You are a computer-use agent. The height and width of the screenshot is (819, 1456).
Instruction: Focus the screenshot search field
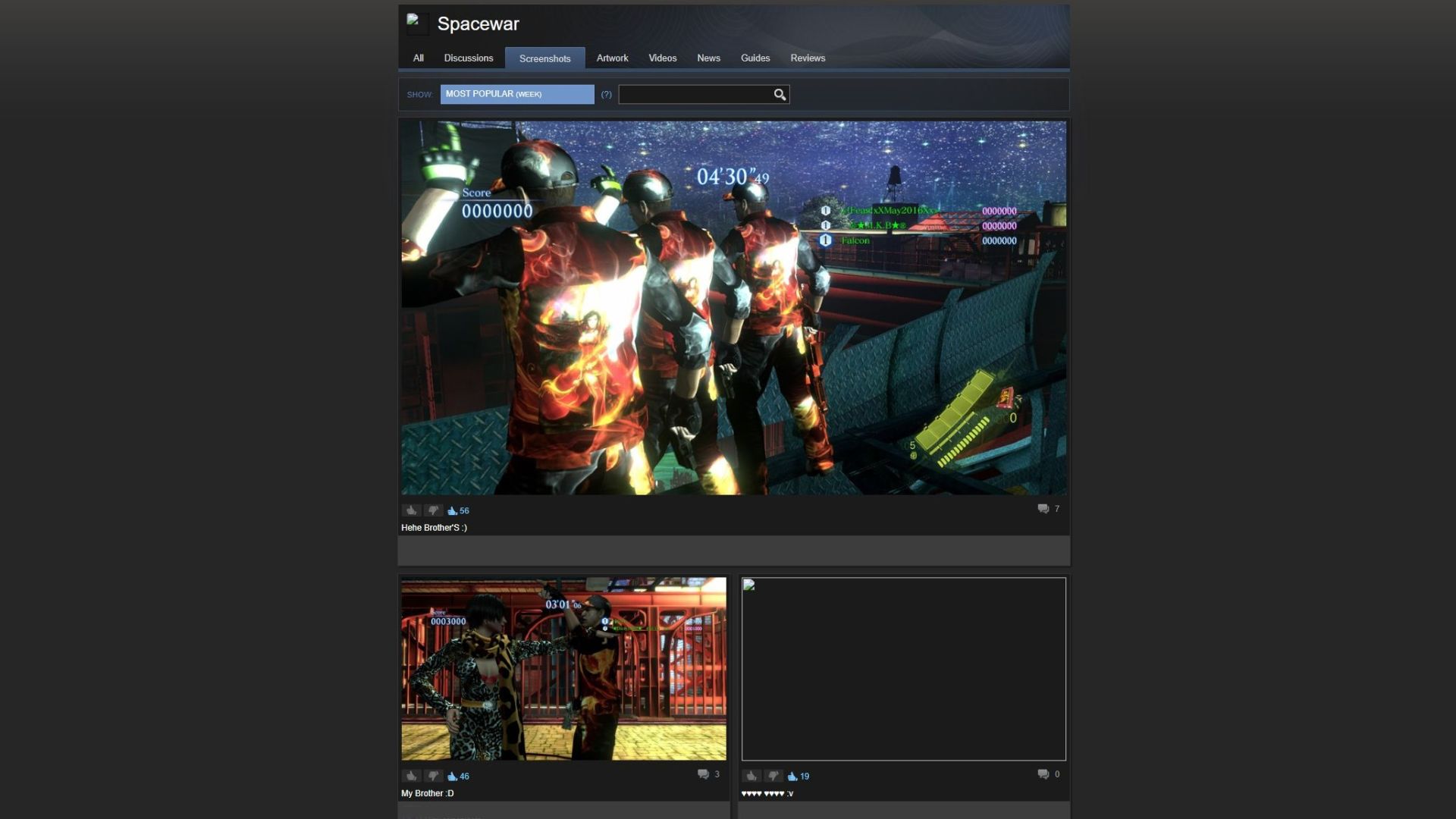[x=695, y=94]
